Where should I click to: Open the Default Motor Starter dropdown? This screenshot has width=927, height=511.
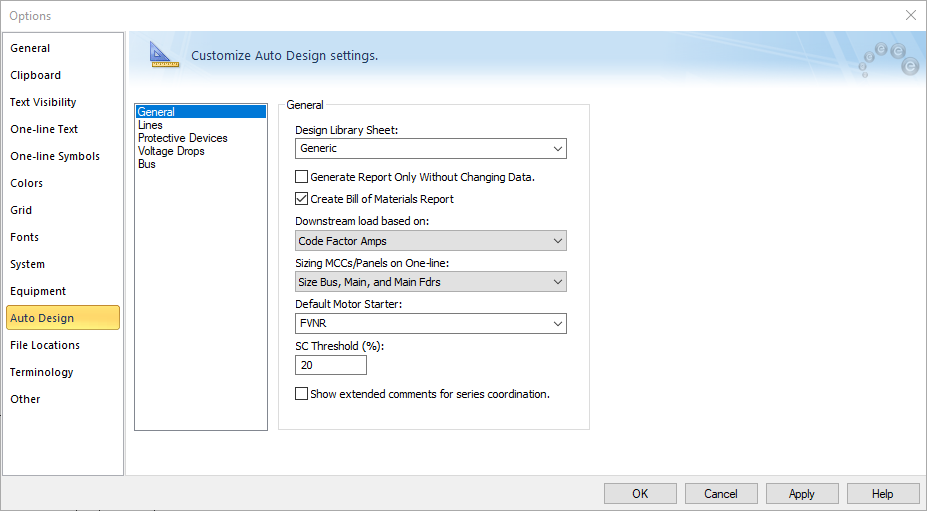(x=431, y=324)
